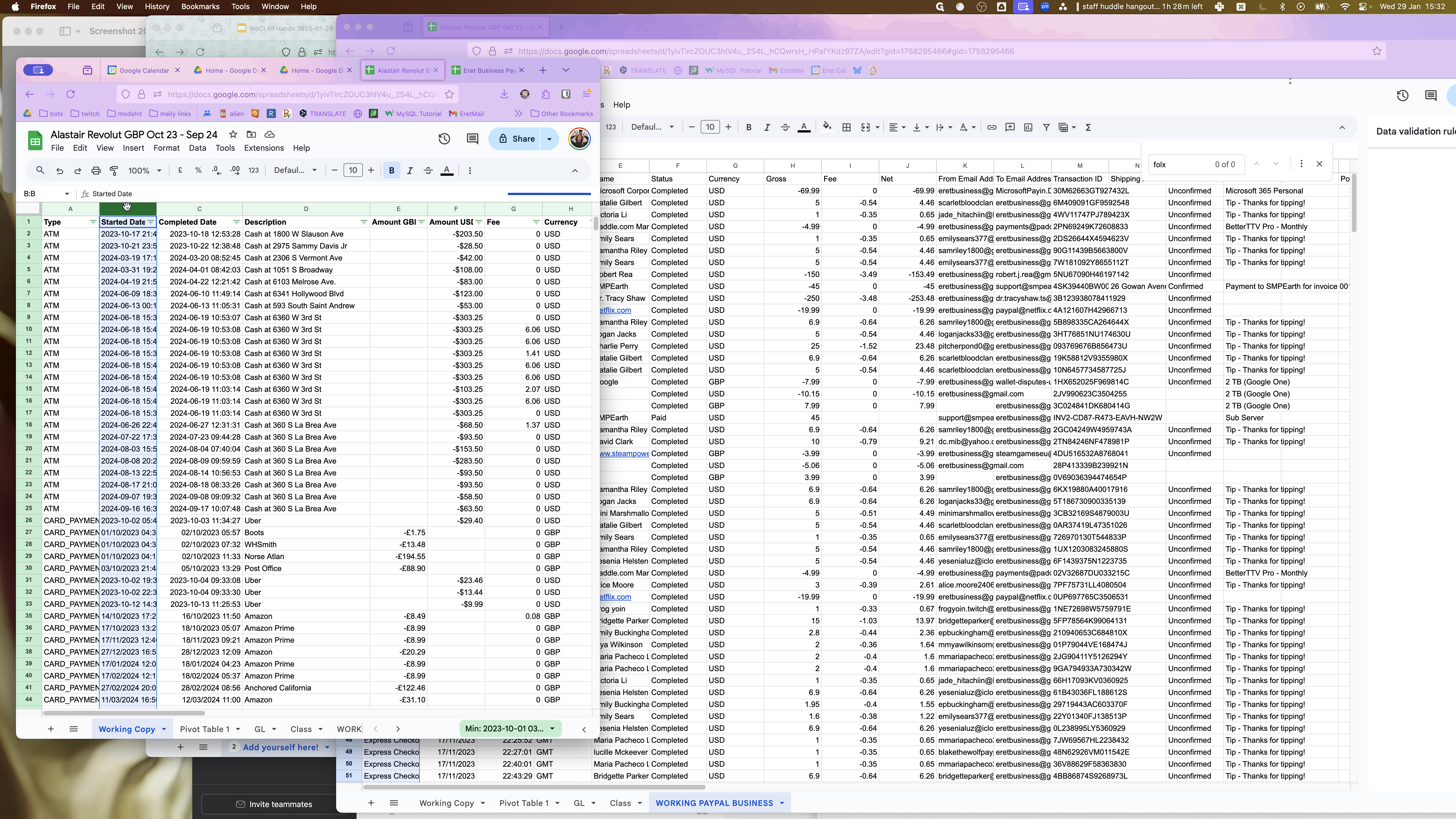
Task: Open the Other Bookmarks folder
Action: pos(562,114)
